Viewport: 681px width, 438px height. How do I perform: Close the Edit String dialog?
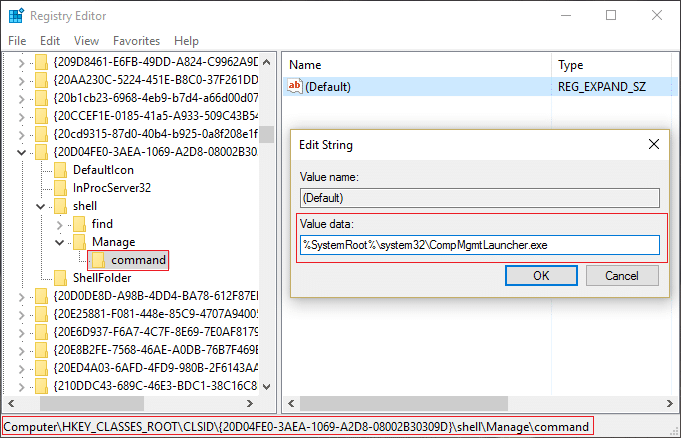point(654,144)
